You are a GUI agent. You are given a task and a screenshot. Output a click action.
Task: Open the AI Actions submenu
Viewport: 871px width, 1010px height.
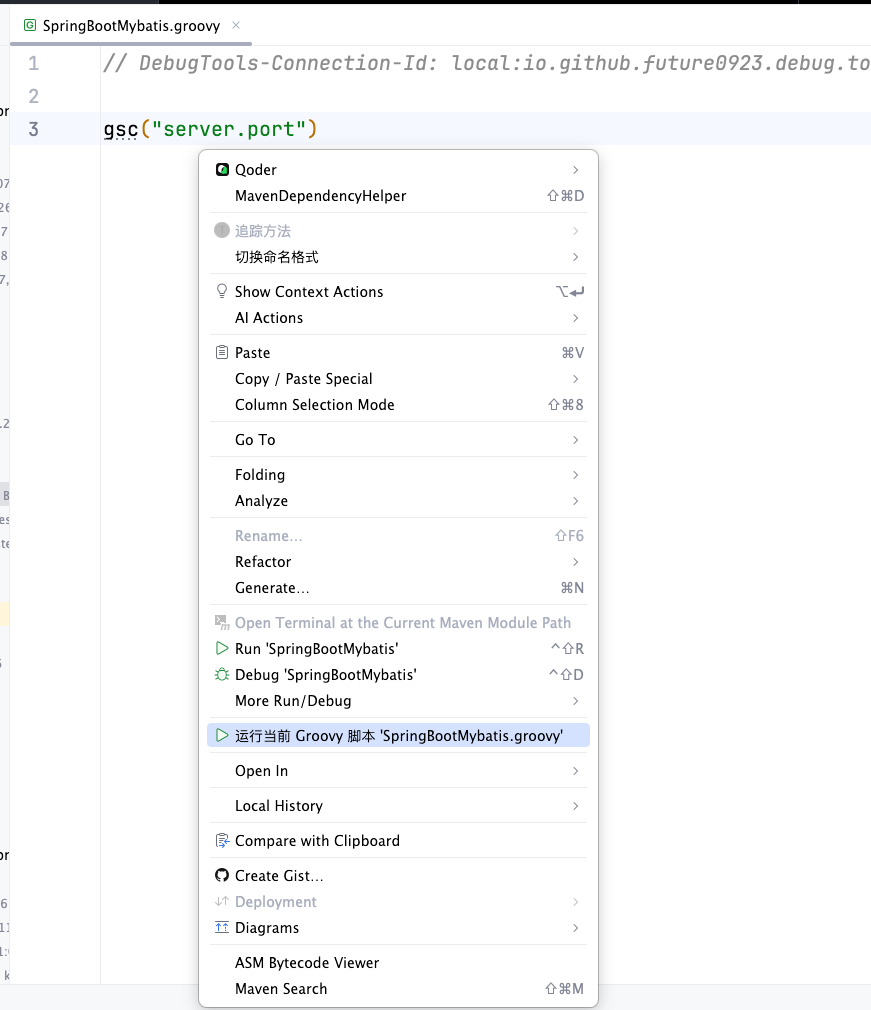pyautogui.click(x=398, y=318)
